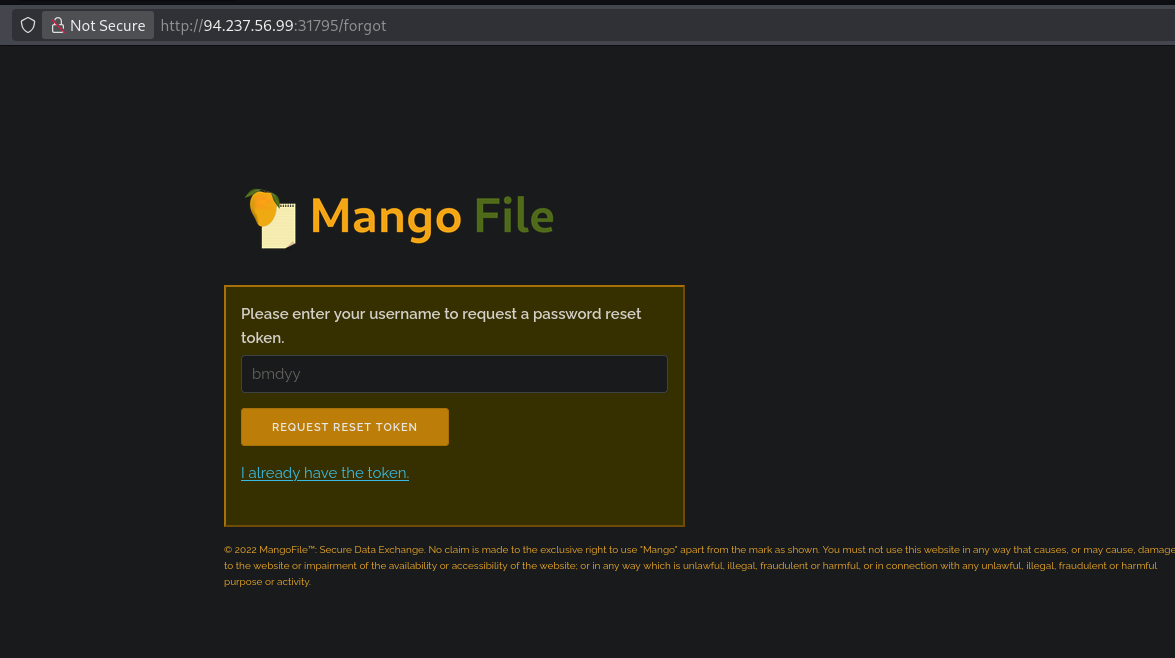Click the "Please enter your username" instruction text

point(441,314)
